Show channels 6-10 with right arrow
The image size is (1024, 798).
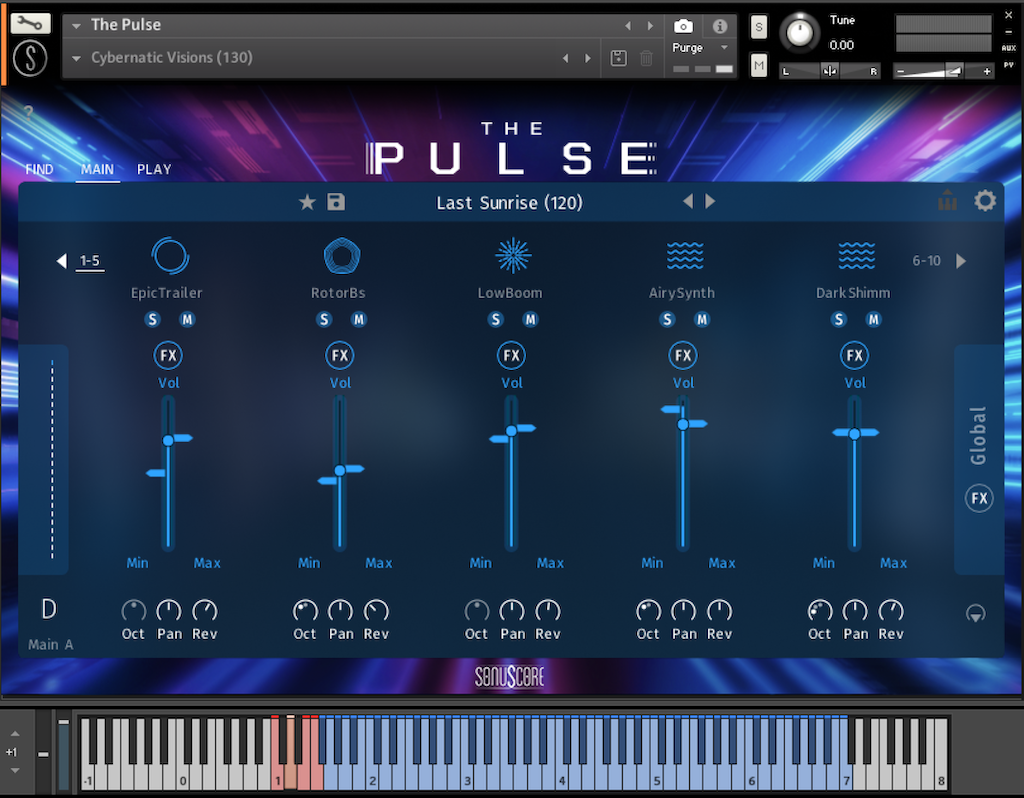point(961,261)
